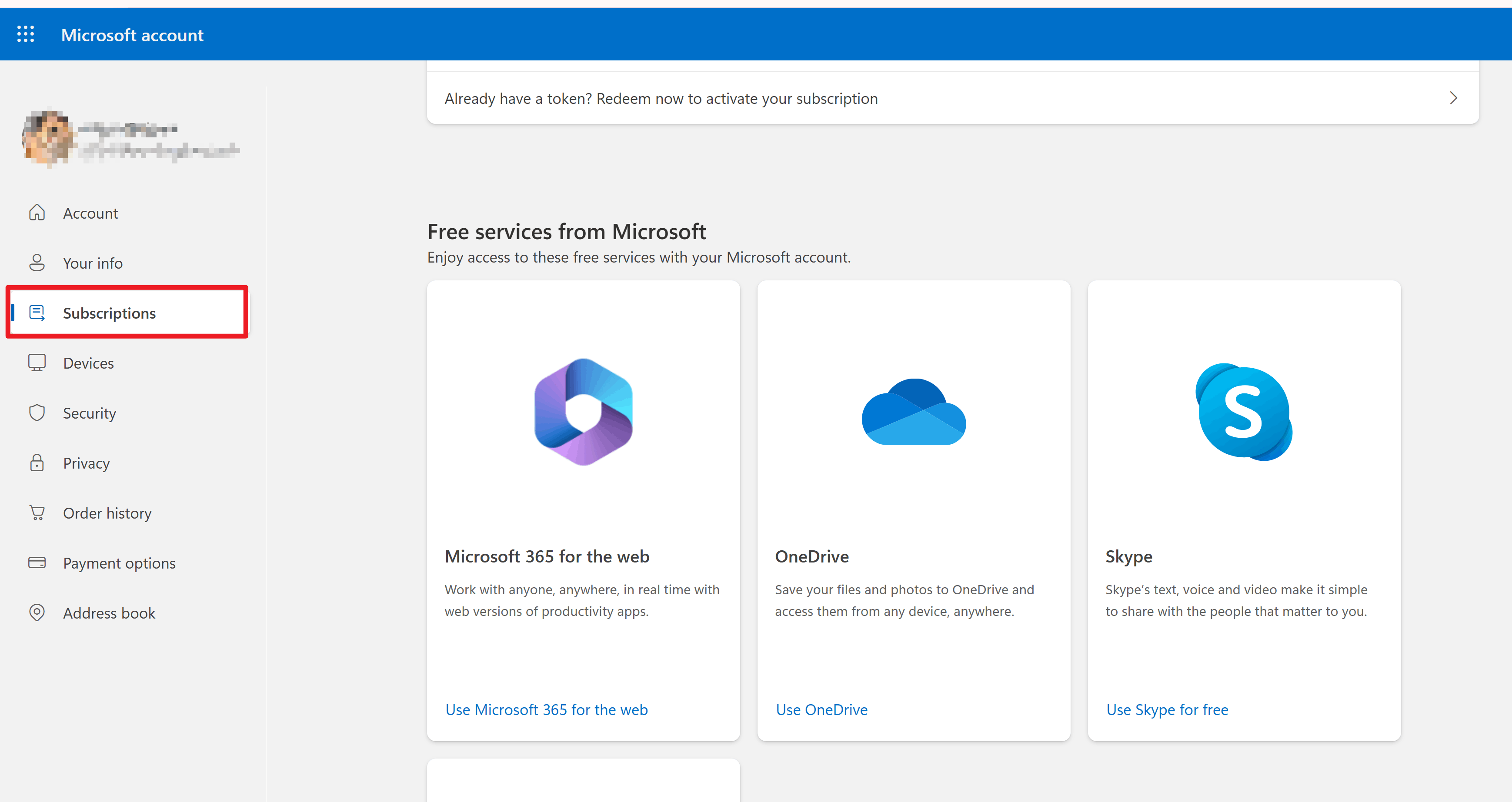
Task: Click the Your info person icon
Action: pos(37,263)
